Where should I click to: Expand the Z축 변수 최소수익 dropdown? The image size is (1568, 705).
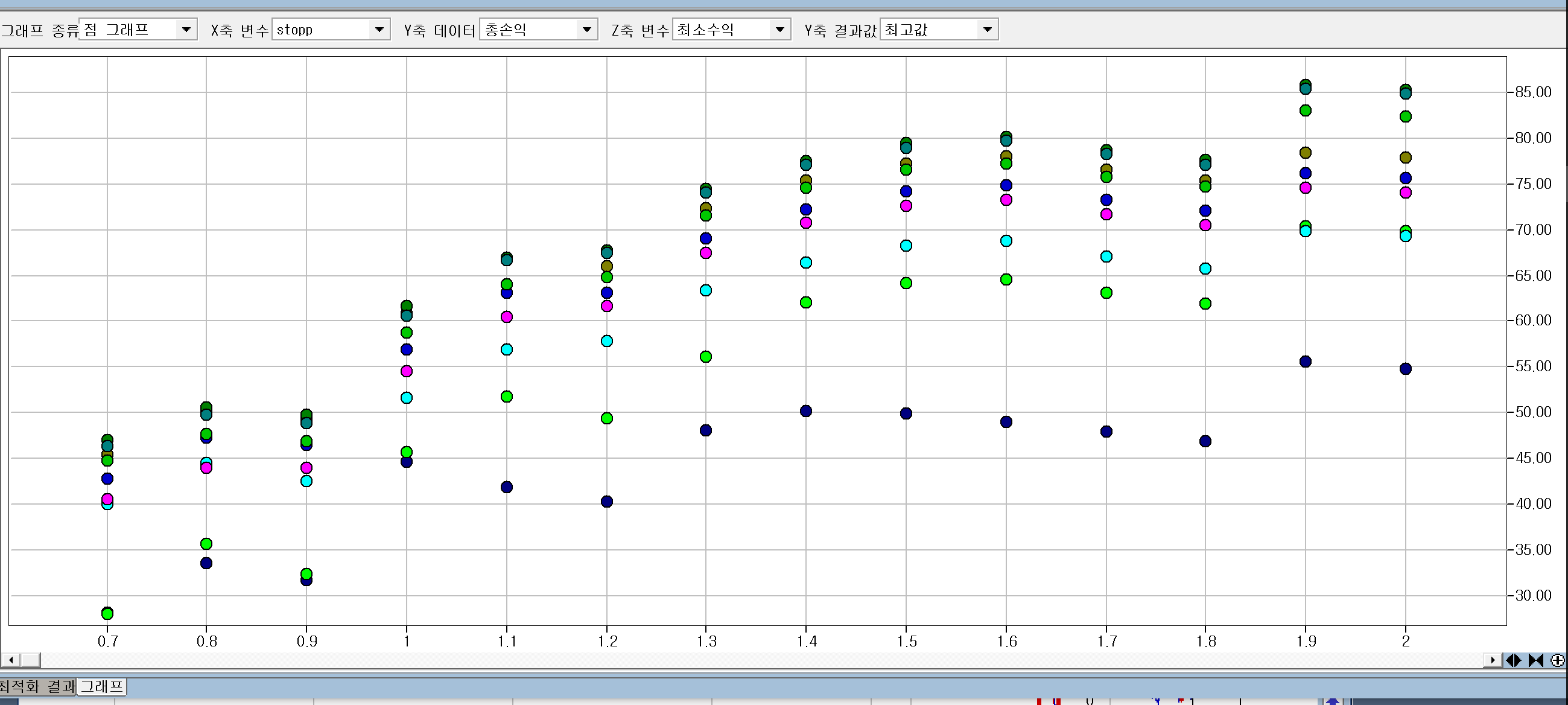[779, 29]
